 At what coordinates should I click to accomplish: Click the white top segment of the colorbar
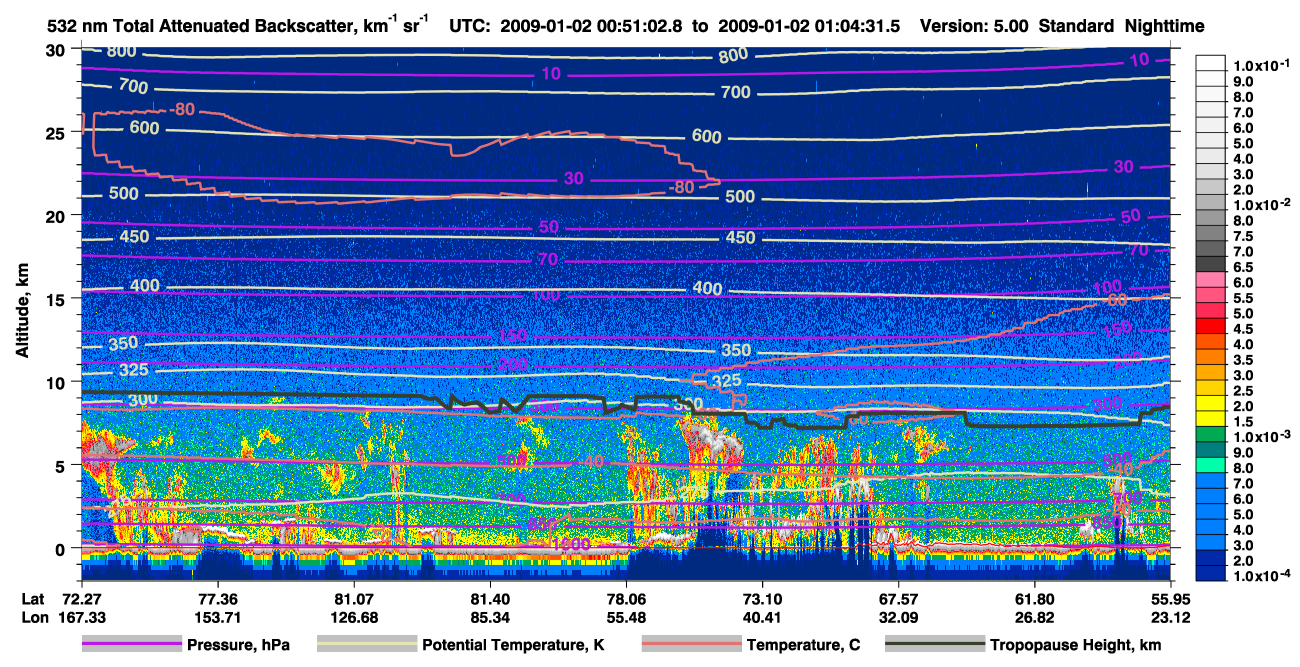1212,62
